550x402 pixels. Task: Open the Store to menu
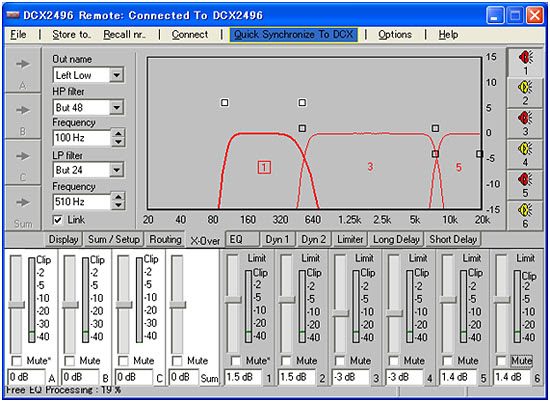click(71, 35)
